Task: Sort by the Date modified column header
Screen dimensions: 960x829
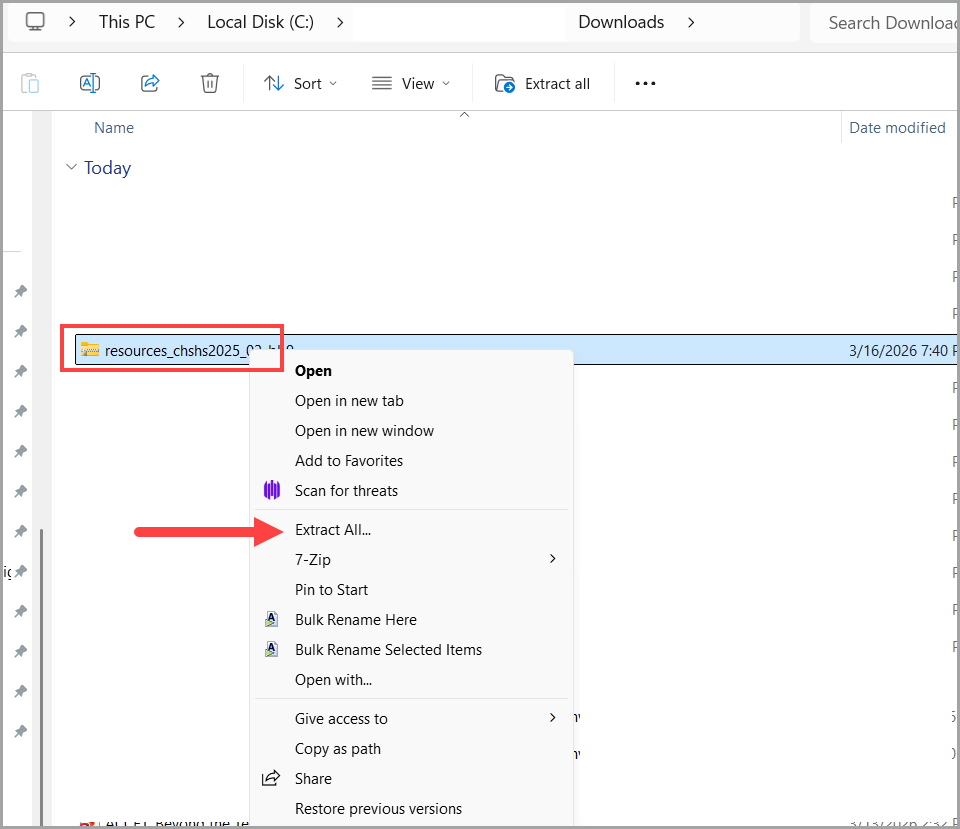Action: pyautogui.click(x=897, y=128)
